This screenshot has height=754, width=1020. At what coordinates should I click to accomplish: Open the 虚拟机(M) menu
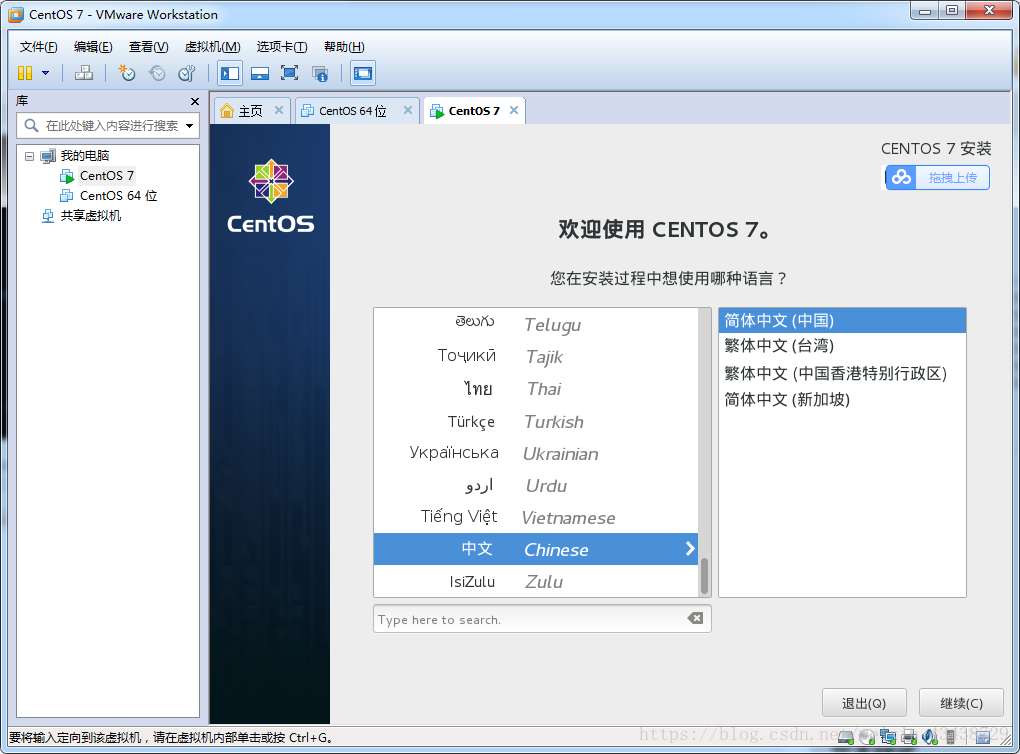pos(212,47)
